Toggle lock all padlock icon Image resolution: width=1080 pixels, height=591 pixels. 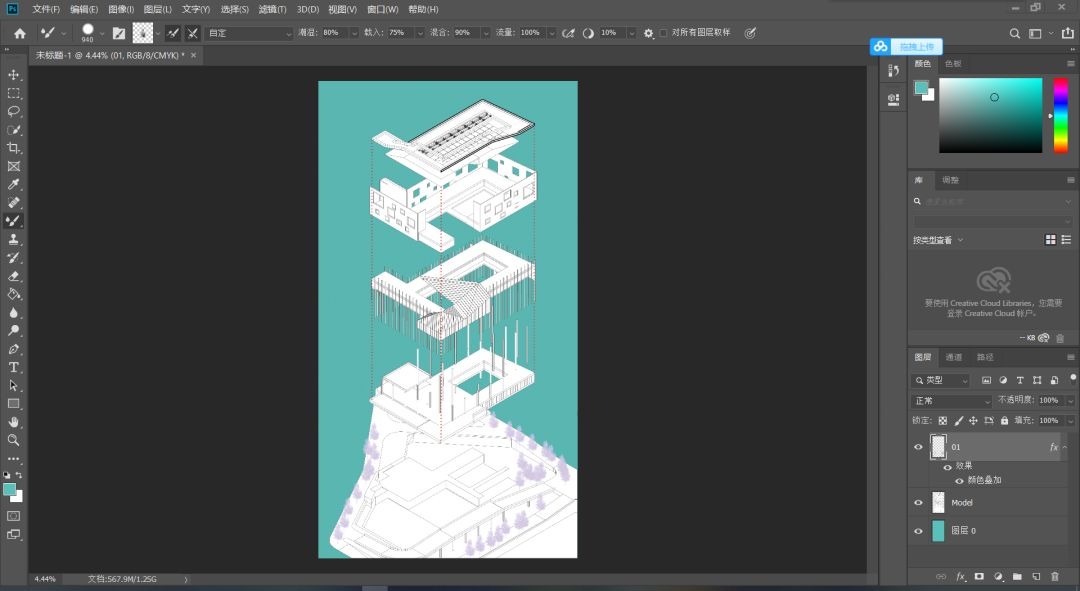tap(1004, 420)
